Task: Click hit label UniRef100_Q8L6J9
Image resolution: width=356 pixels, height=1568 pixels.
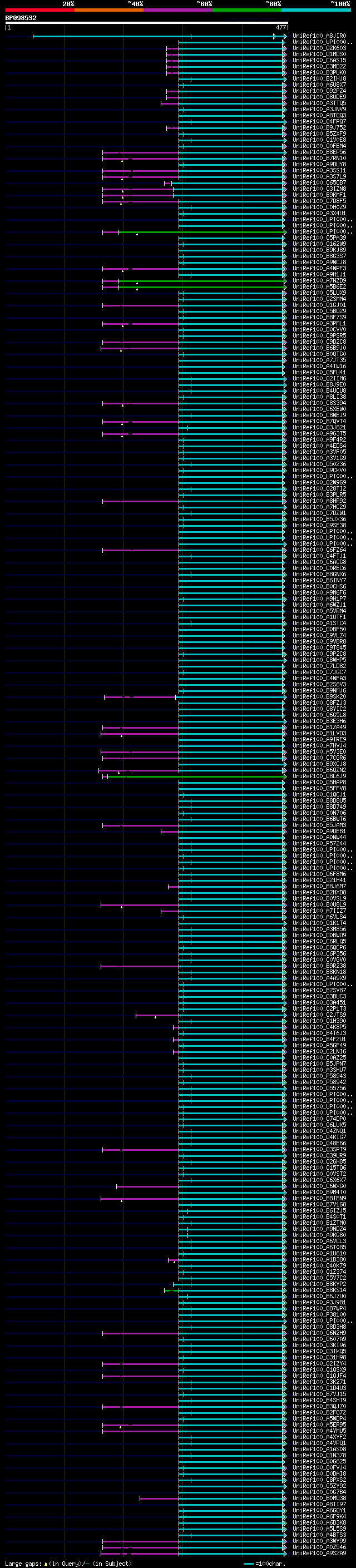Action: coord(319,776)
